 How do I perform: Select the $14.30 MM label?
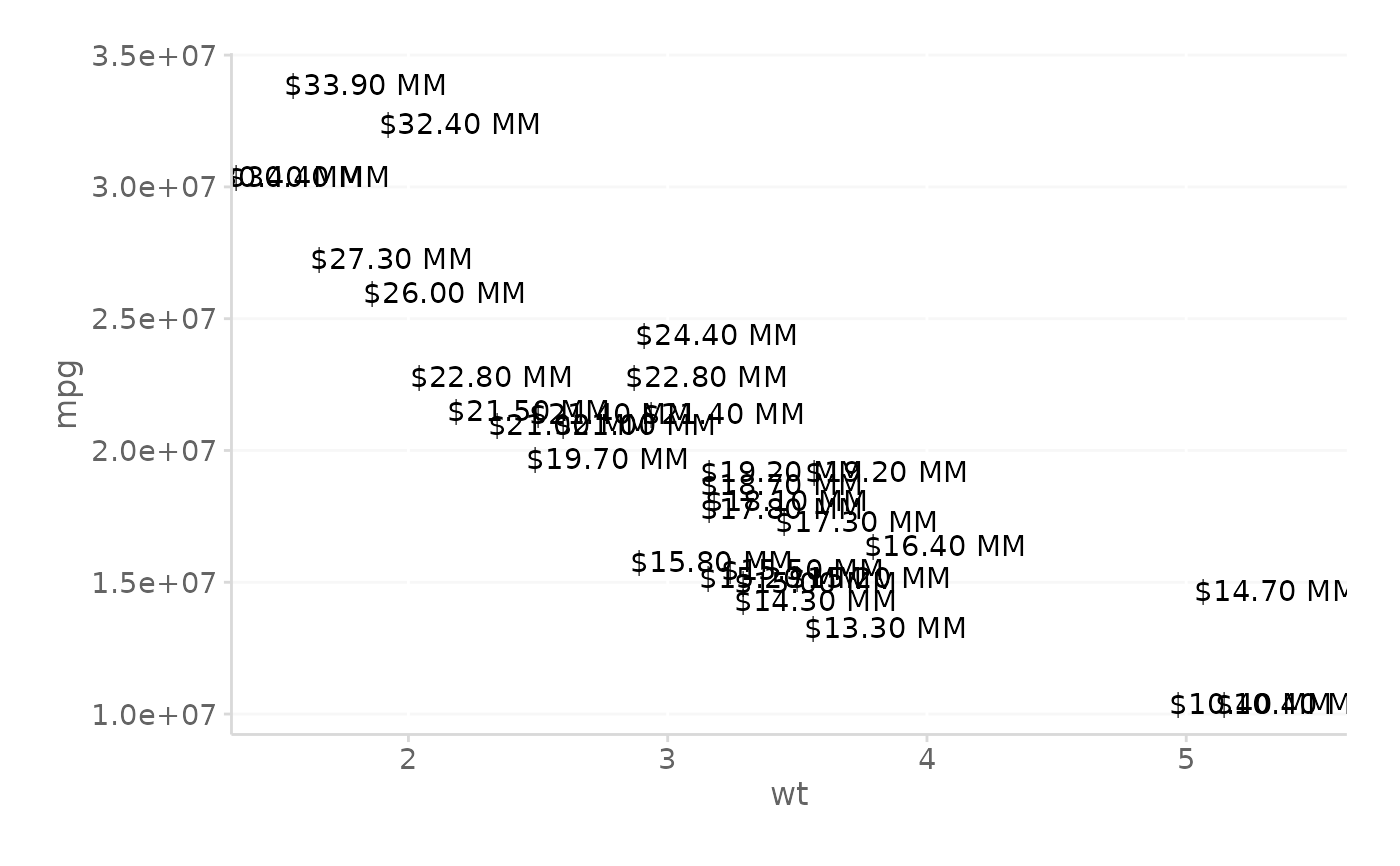[x=815, y=602]
